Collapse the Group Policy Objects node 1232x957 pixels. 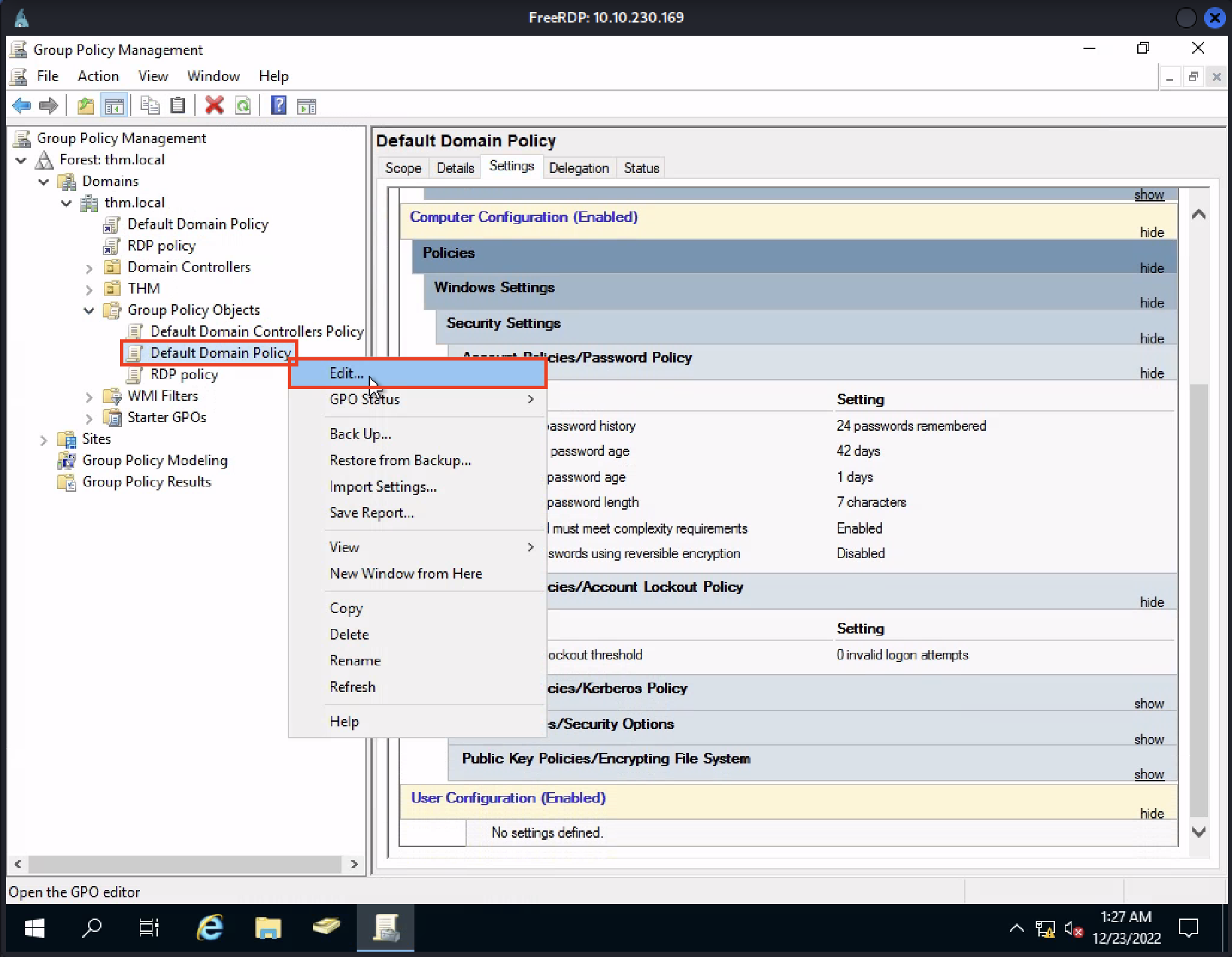pyautogui.click(x=89, y=310)
